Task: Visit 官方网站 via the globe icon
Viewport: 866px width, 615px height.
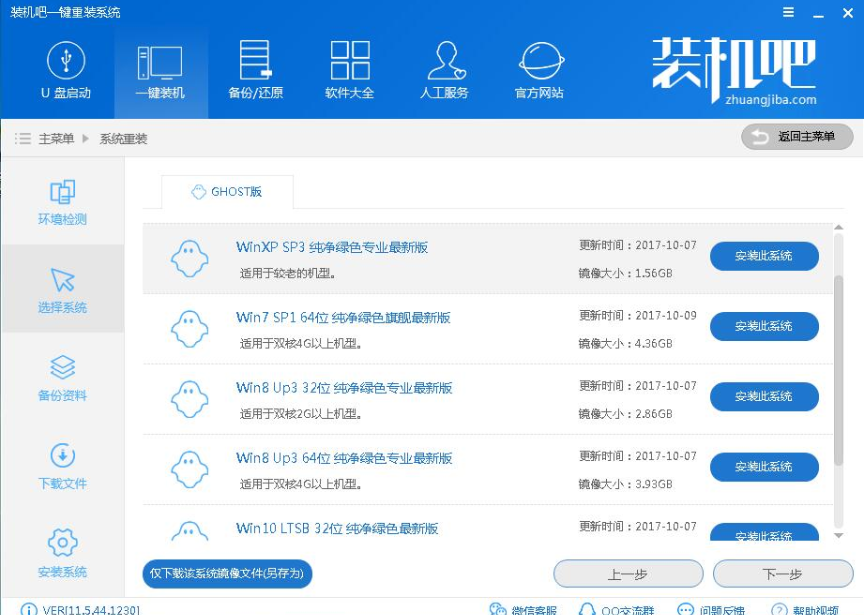Action: [540, 71]
